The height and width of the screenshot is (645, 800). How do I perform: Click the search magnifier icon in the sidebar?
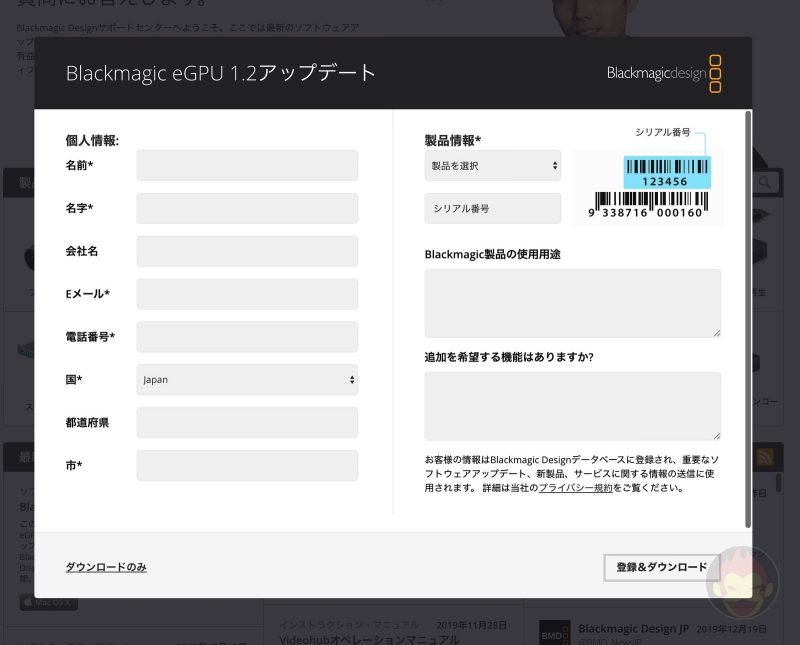coord(763,183)
